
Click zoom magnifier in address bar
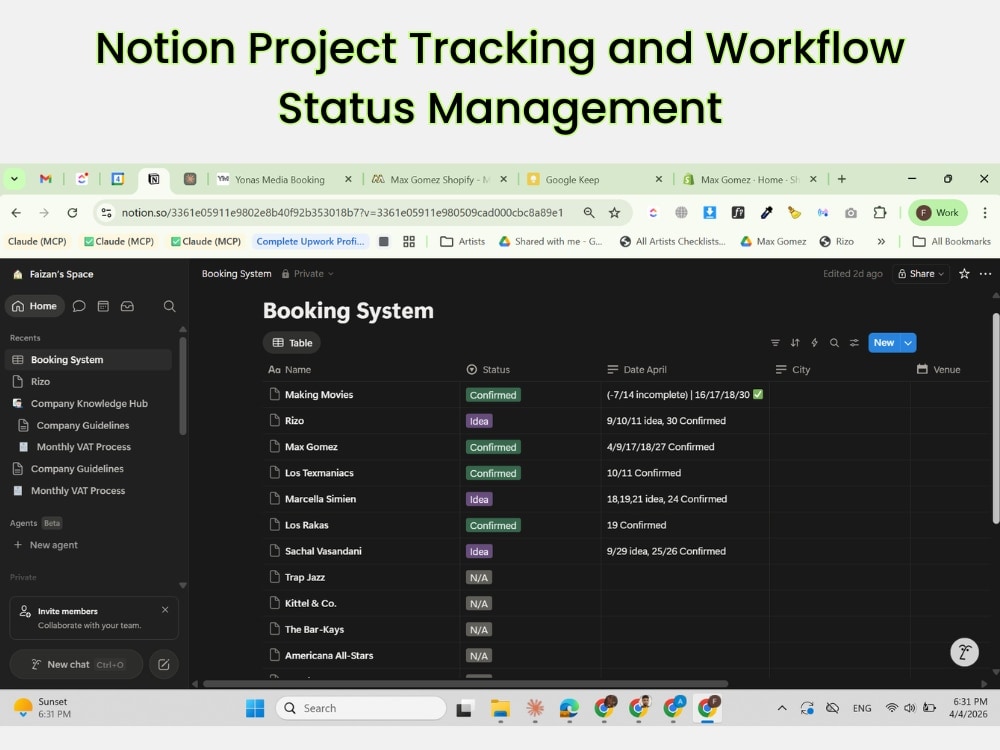tap(589, 212)
